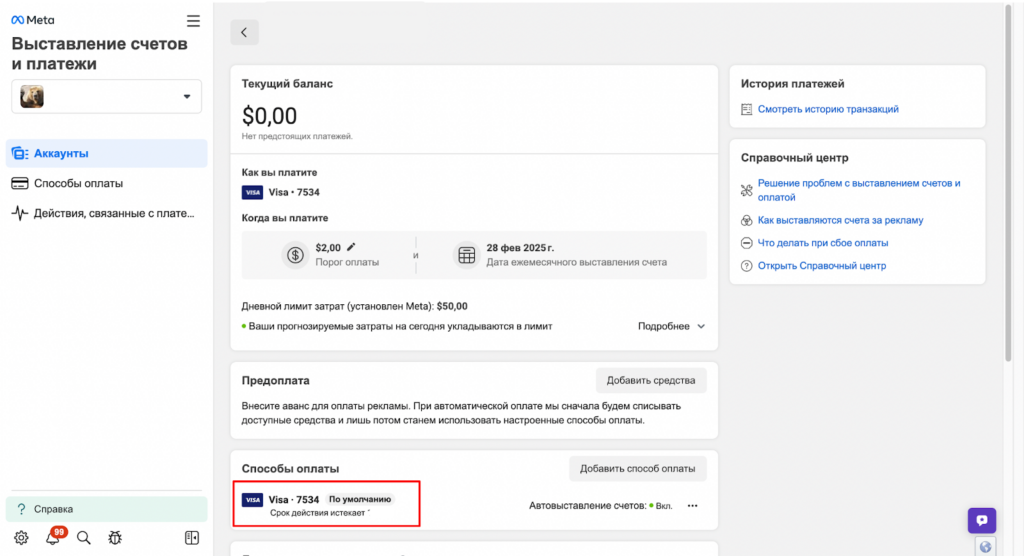This screenshot has width=1024, height=556.
Task: Click the bug report icon
Action: coord(115,538)
